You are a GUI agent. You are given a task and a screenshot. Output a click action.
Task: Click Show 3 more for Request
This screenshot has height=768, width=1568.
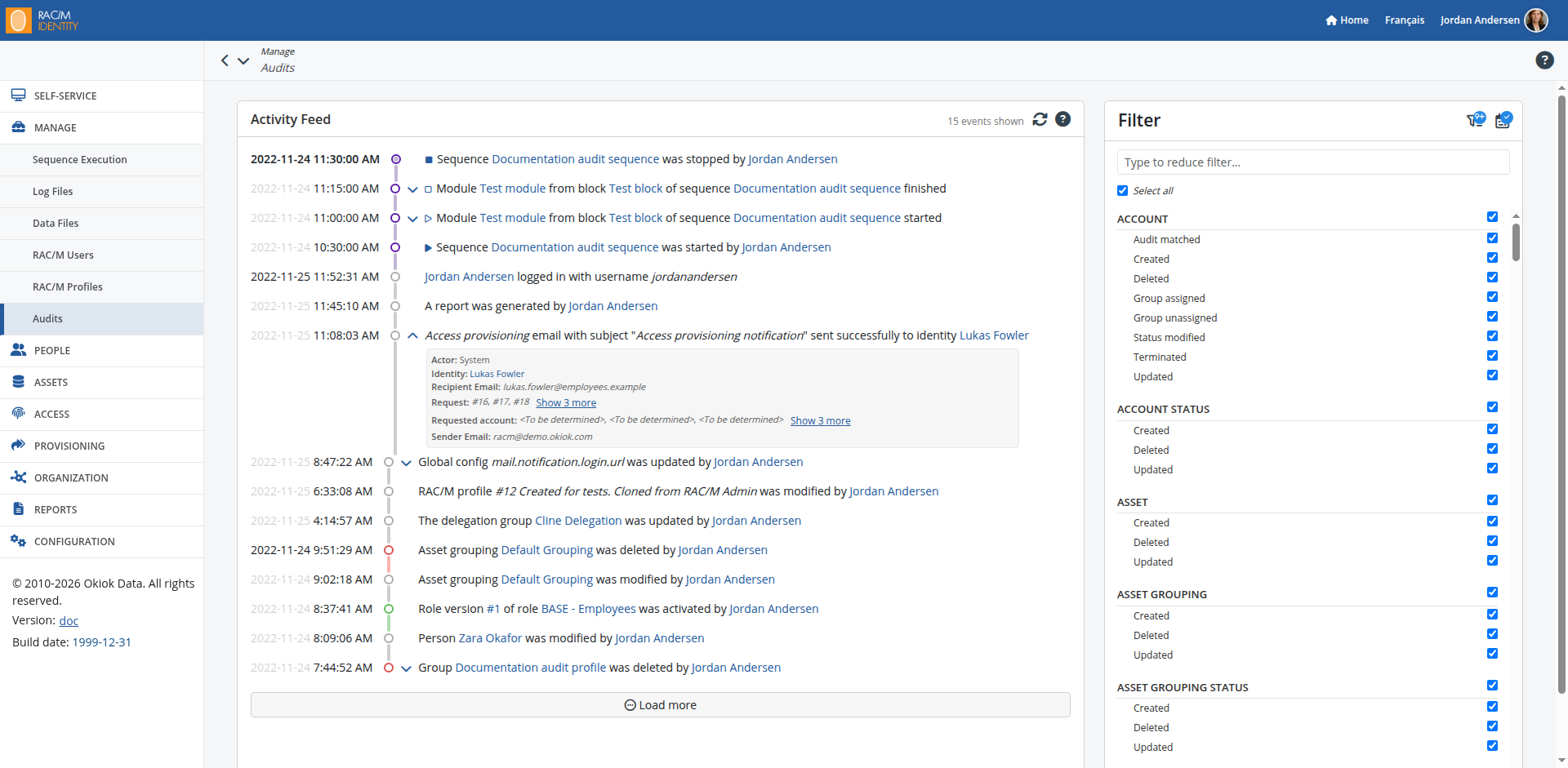566,402
